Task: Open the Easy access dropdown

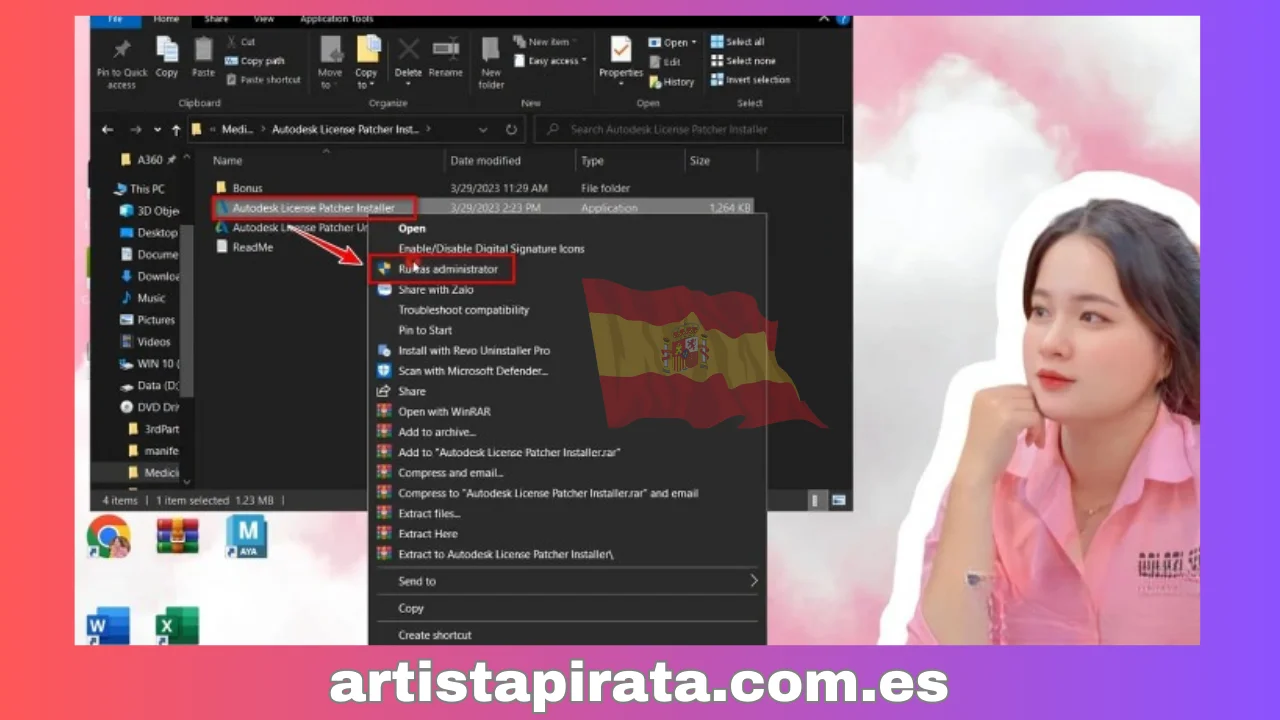Action: 550,61
